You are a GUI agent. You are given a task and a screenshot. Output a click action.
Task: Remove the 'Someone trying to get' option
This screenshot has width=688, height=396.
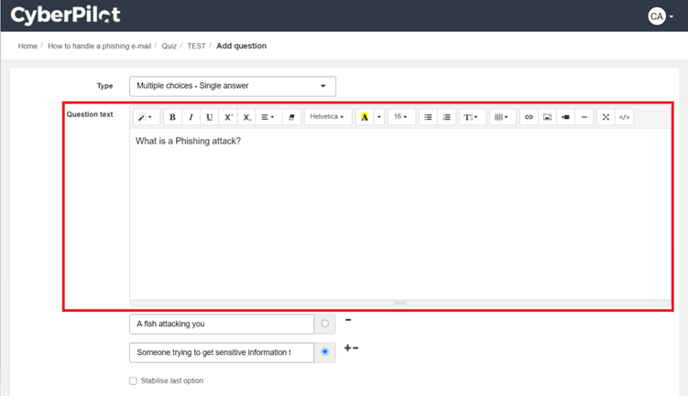[355, 348]
